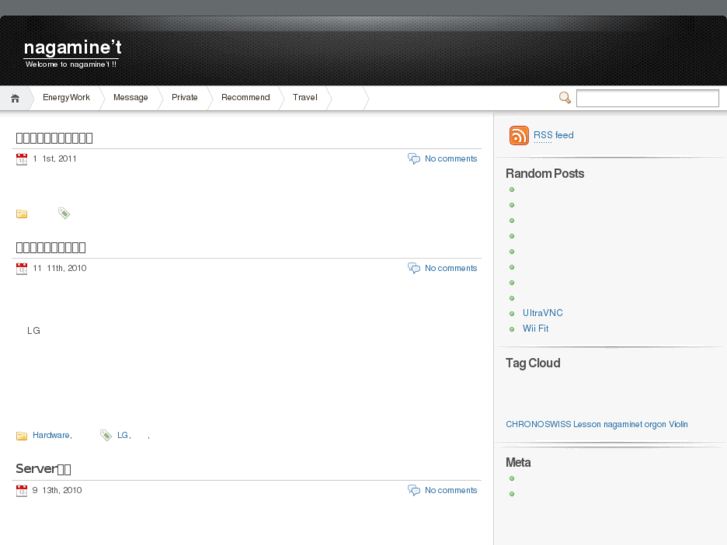
Task: Select the Lesson tag
Action: 587,424
